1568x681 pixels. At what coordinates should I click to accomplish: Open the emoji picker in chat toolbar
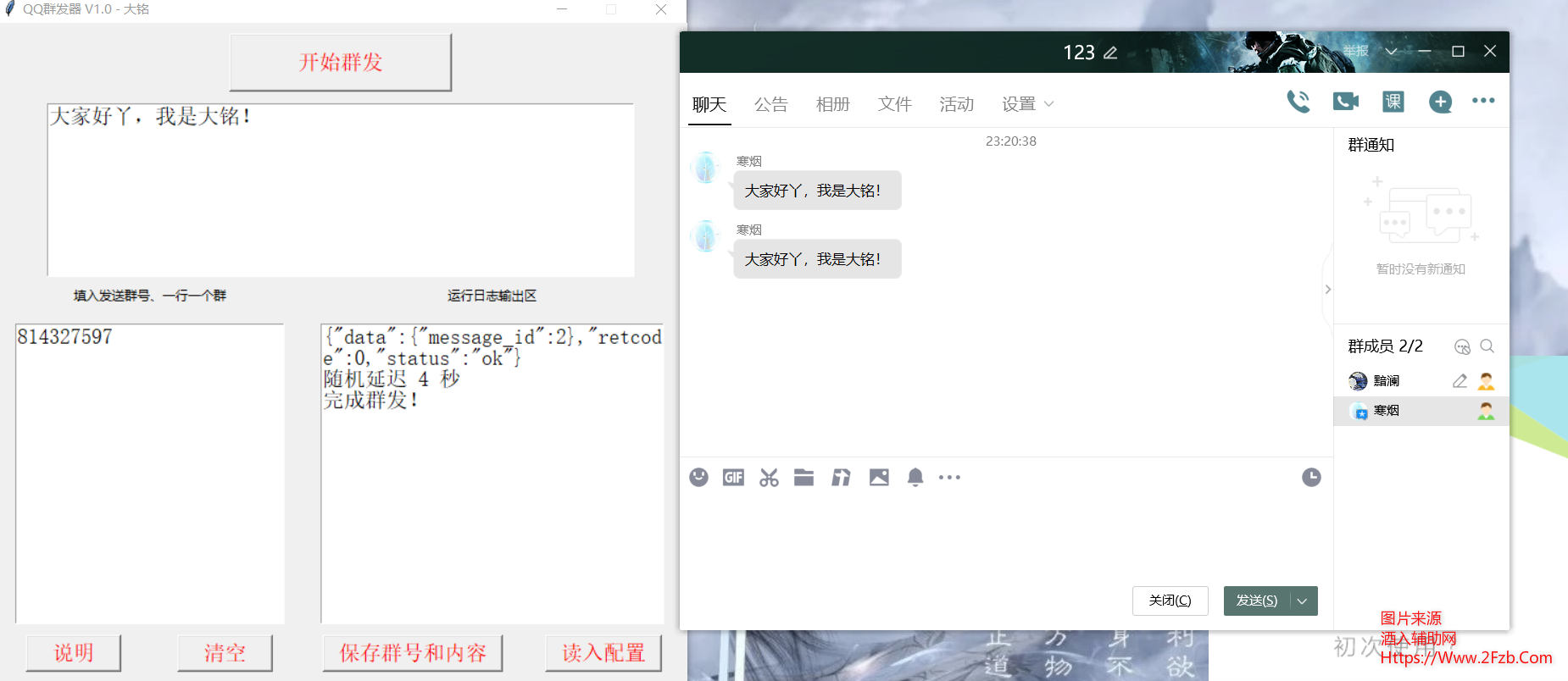click(x=698, y=478)
